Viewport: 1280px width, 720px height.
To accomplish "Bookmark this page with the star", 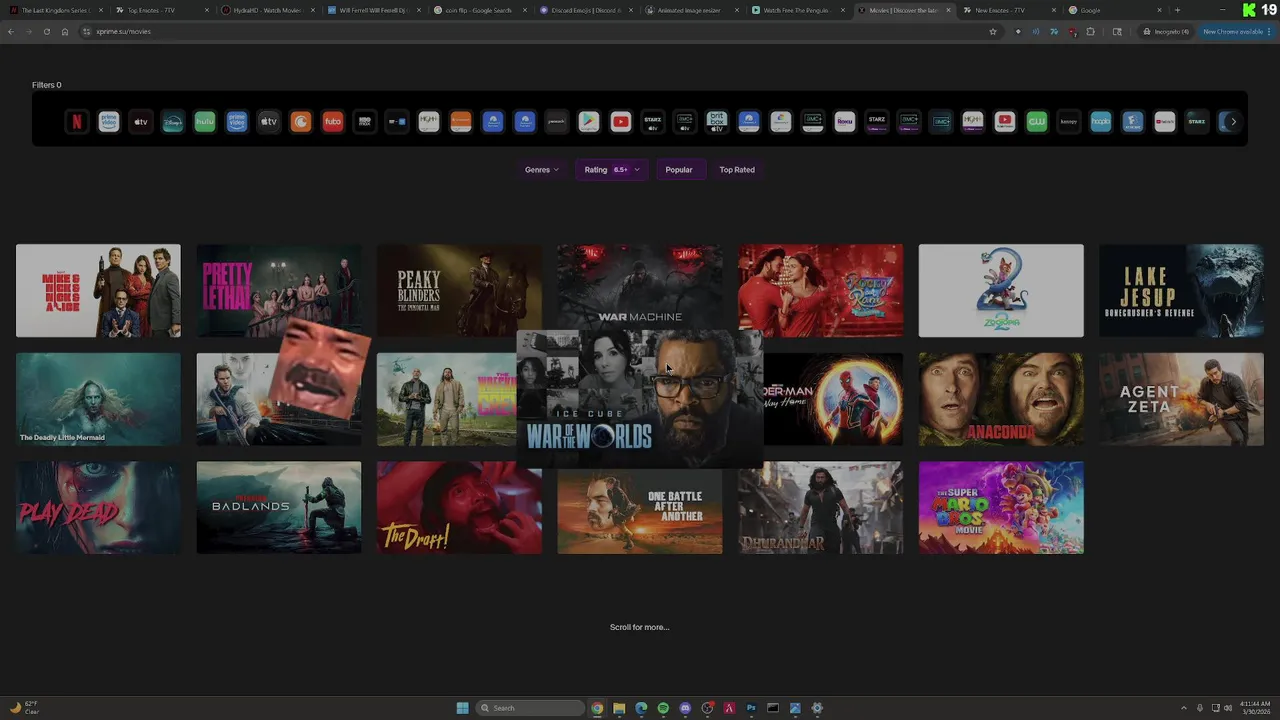I will pos(993,31).
